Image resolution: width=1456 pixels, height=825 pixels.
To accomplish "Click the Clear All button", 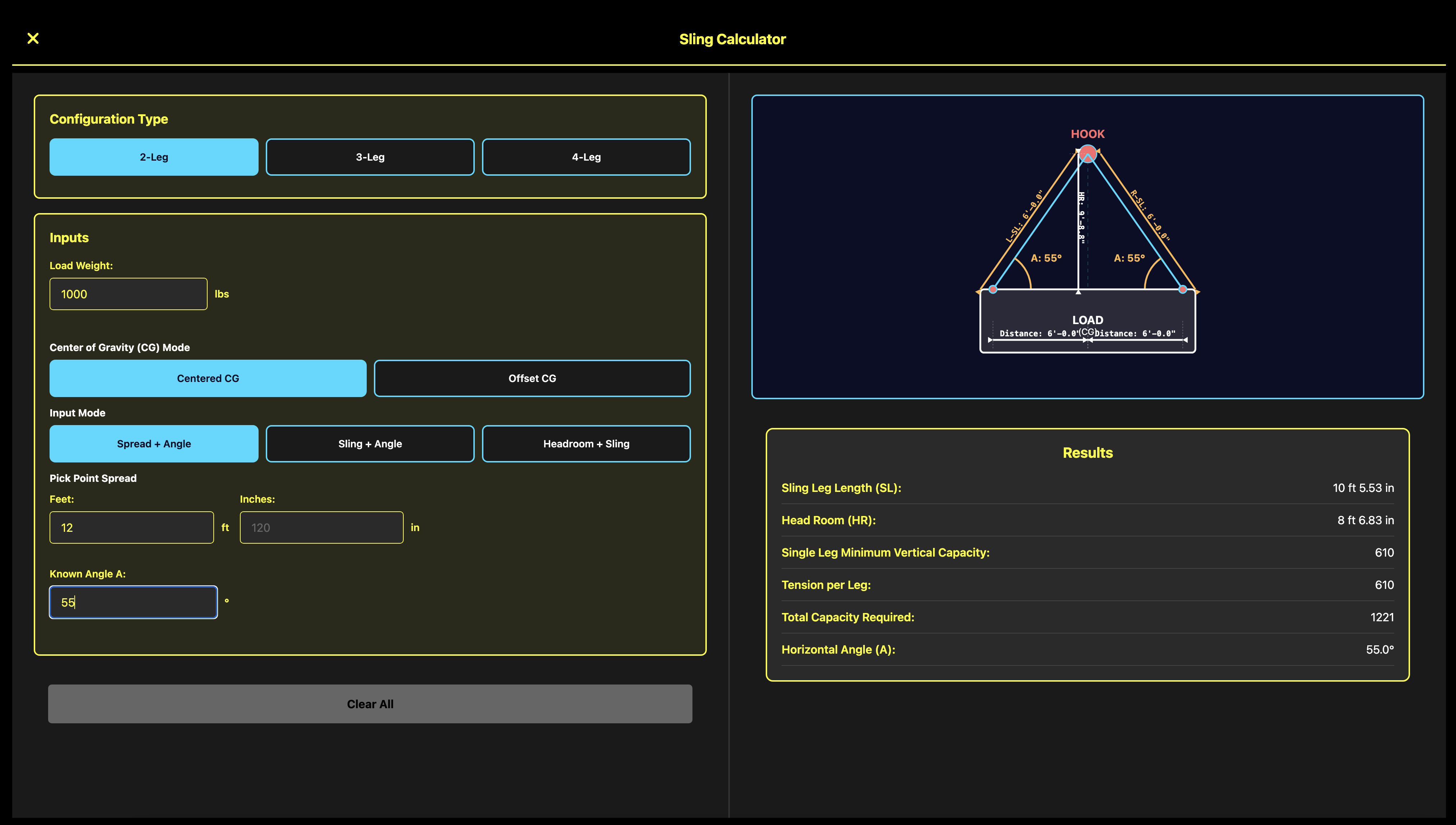I will tap(370, 704).
